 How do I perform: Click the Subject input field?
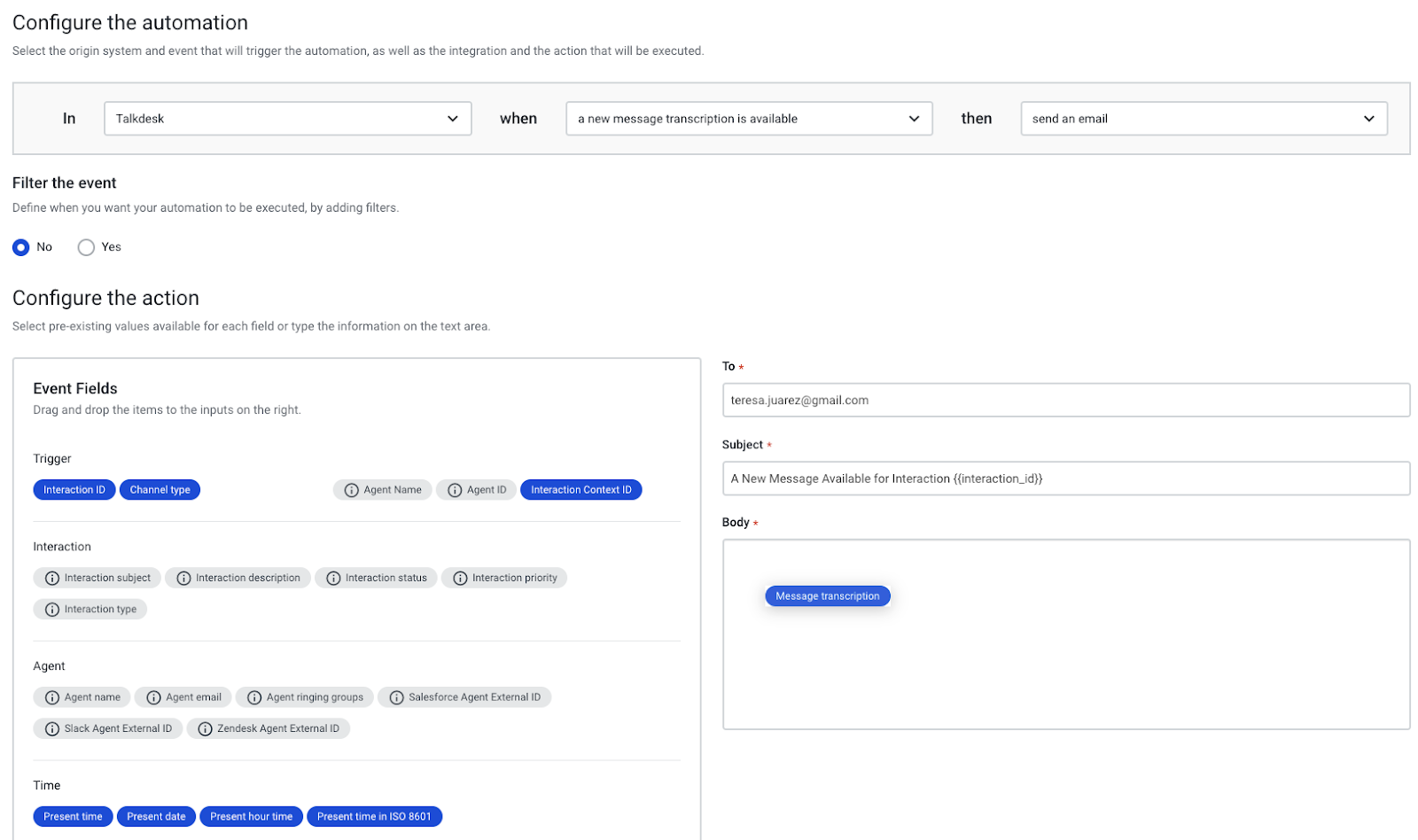coord(1066,478)
